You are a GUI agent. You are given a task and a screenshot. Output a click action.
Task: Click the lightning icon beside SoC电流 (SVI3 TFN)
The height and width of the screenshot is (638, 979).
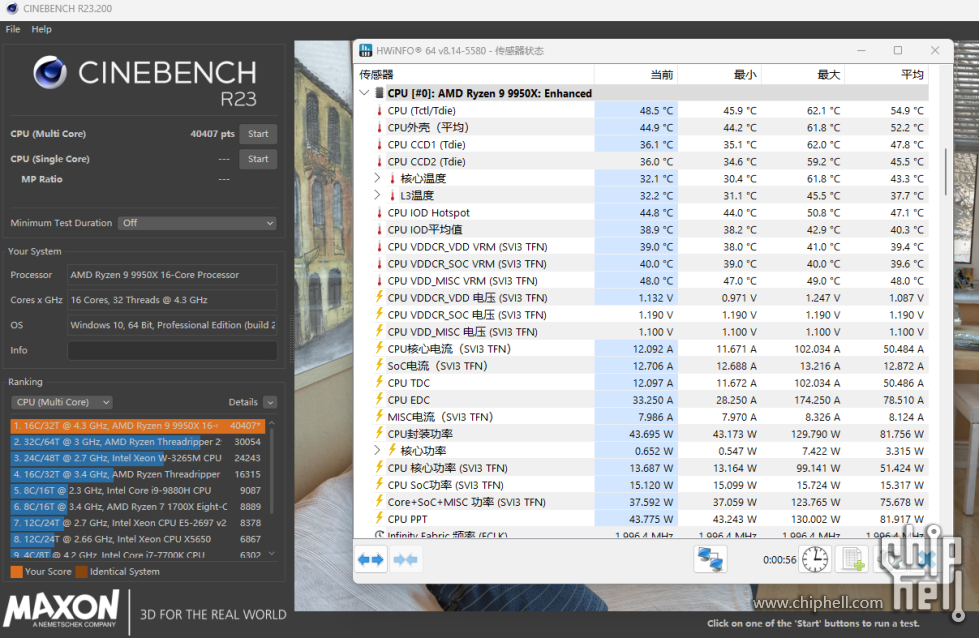tap(379, 366)
